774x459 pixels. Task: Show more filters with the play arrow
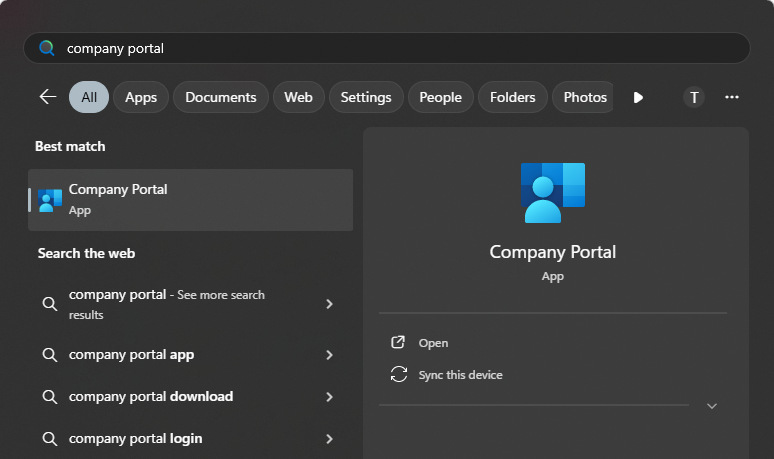(638, 97)
